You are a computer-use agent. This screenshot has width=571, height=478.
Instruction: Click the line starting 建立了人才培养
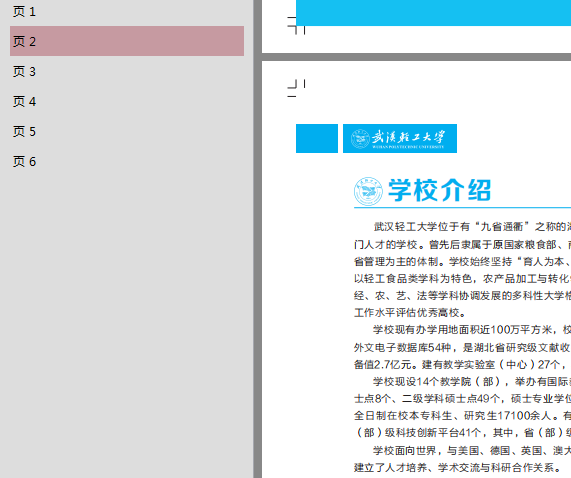tap(457, 467)
